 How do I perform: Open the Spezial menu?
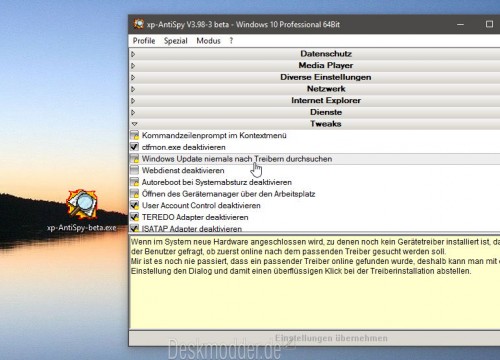(x=176, y=41)
